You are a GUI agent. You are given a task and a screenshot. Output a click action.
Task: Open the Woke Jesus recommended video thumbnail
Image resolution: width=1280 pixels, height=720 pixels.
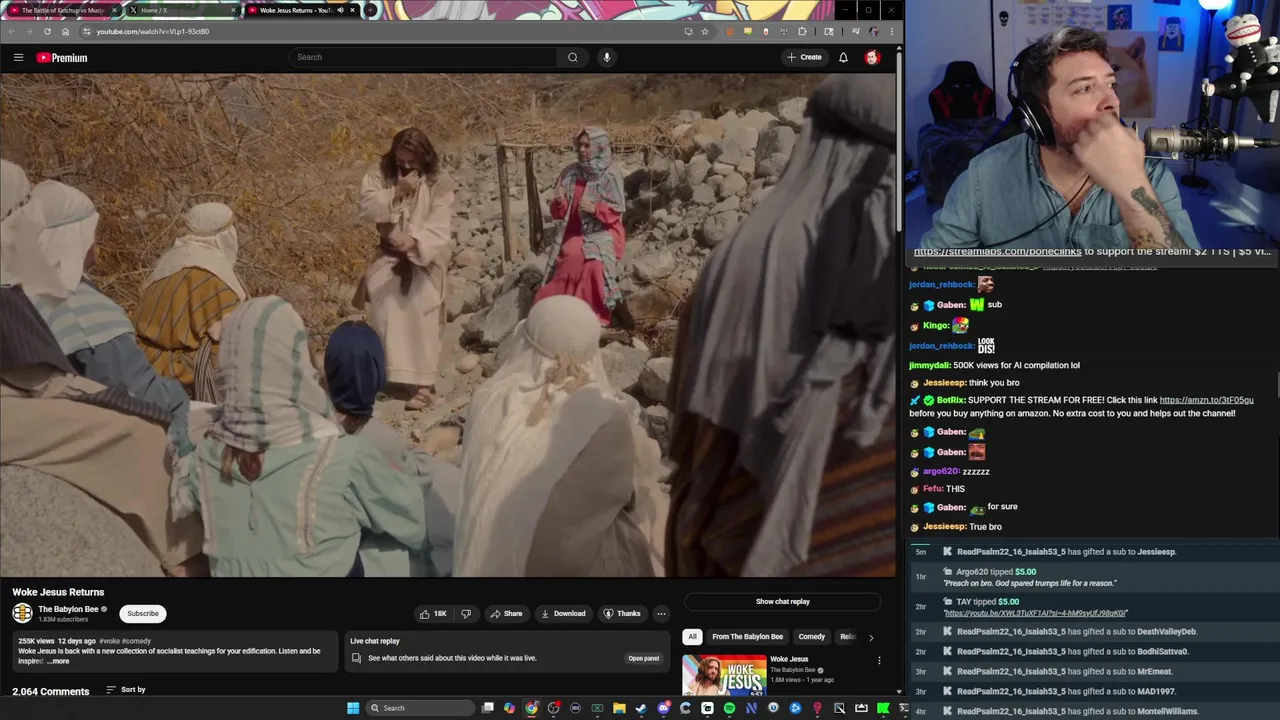click(724, 675)
